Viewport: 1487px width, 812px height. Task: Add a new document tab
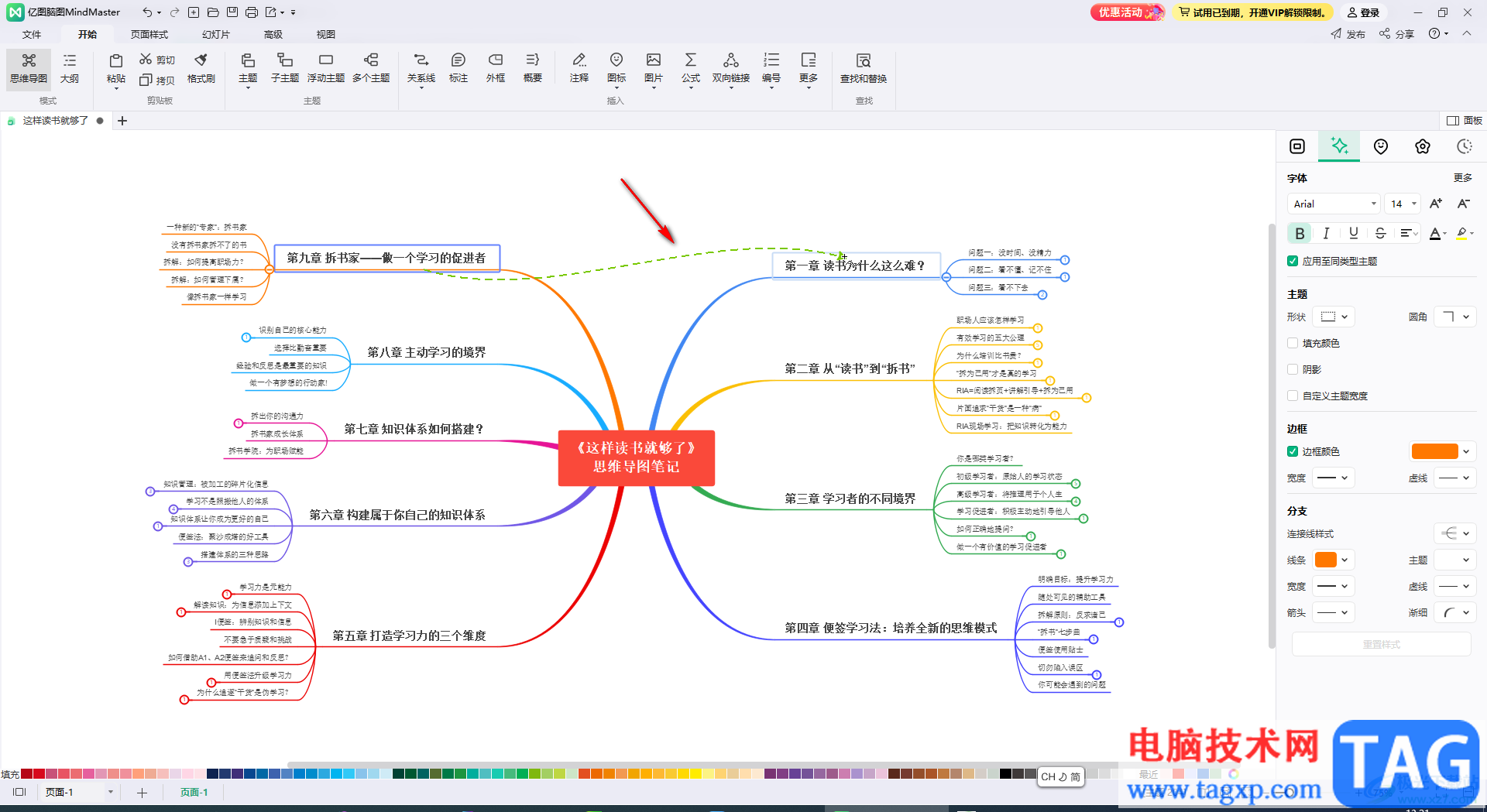click(122, 121)
